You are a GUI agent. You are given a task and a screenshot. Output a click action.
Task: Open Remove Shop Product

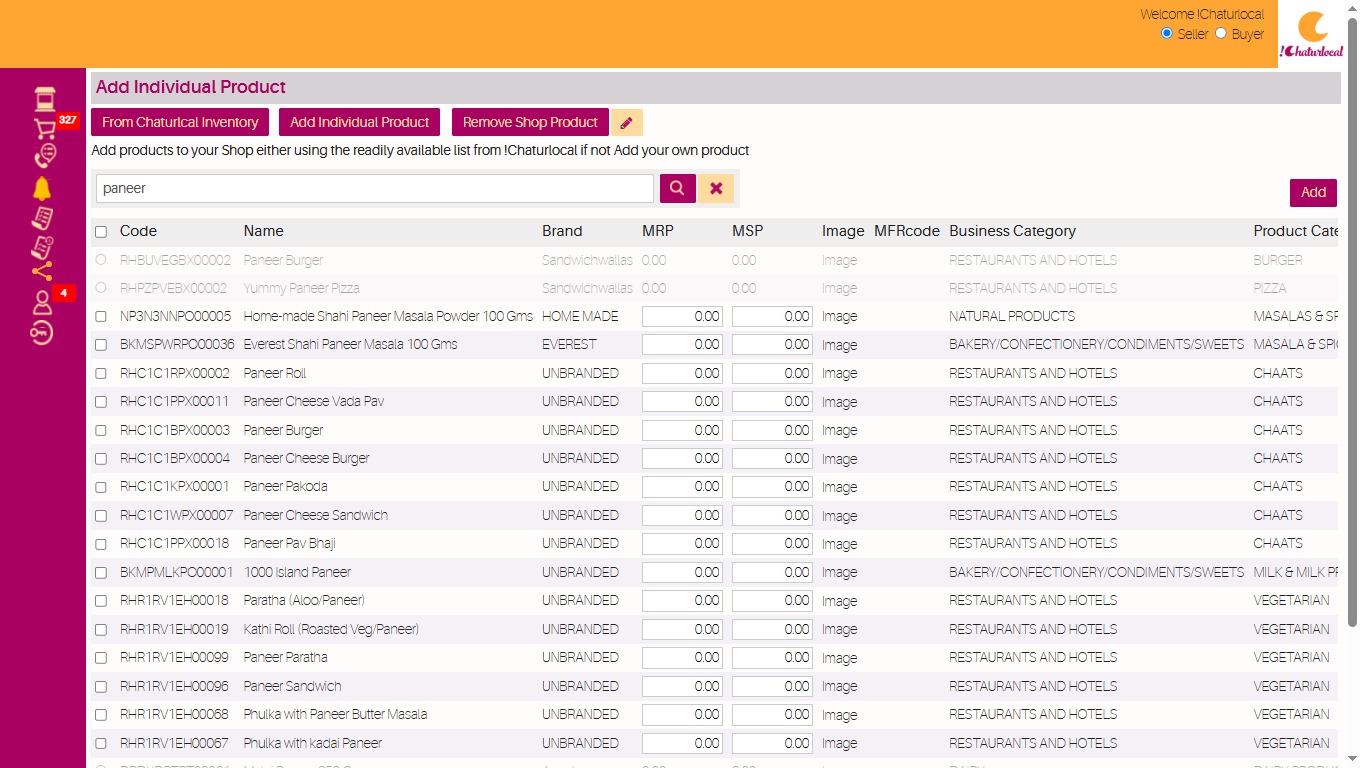tap(530, 122)
